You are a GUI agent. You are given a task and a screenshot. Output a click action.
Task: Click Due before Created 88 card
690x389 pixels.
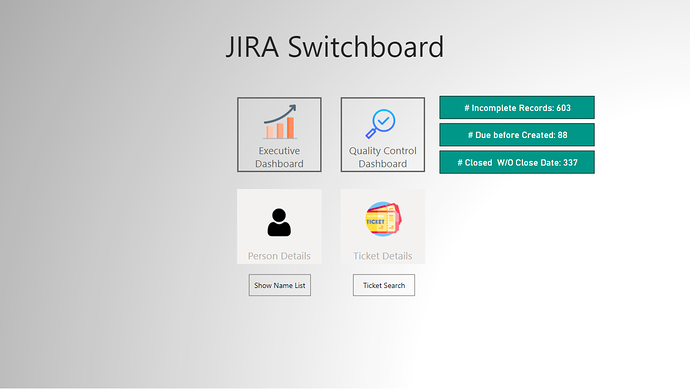click(517, 135)
